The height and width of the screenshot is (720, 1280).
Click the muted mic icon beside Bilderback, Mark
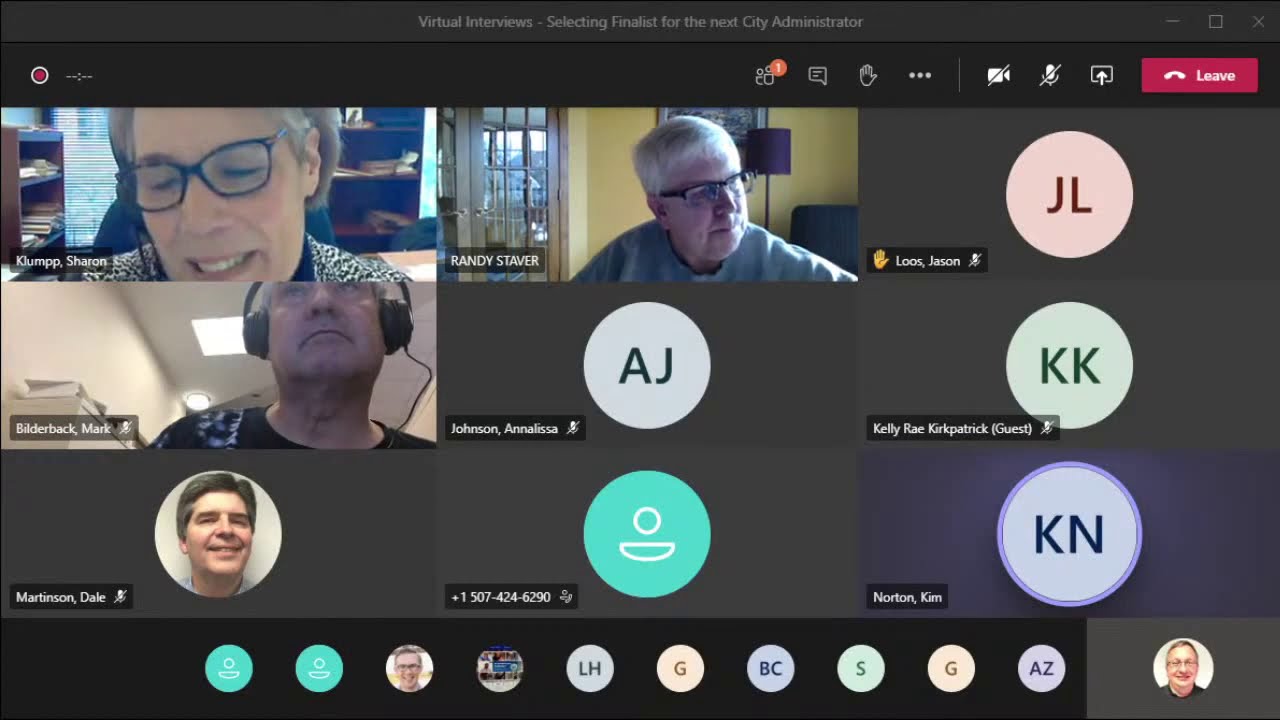coord(125,429)
